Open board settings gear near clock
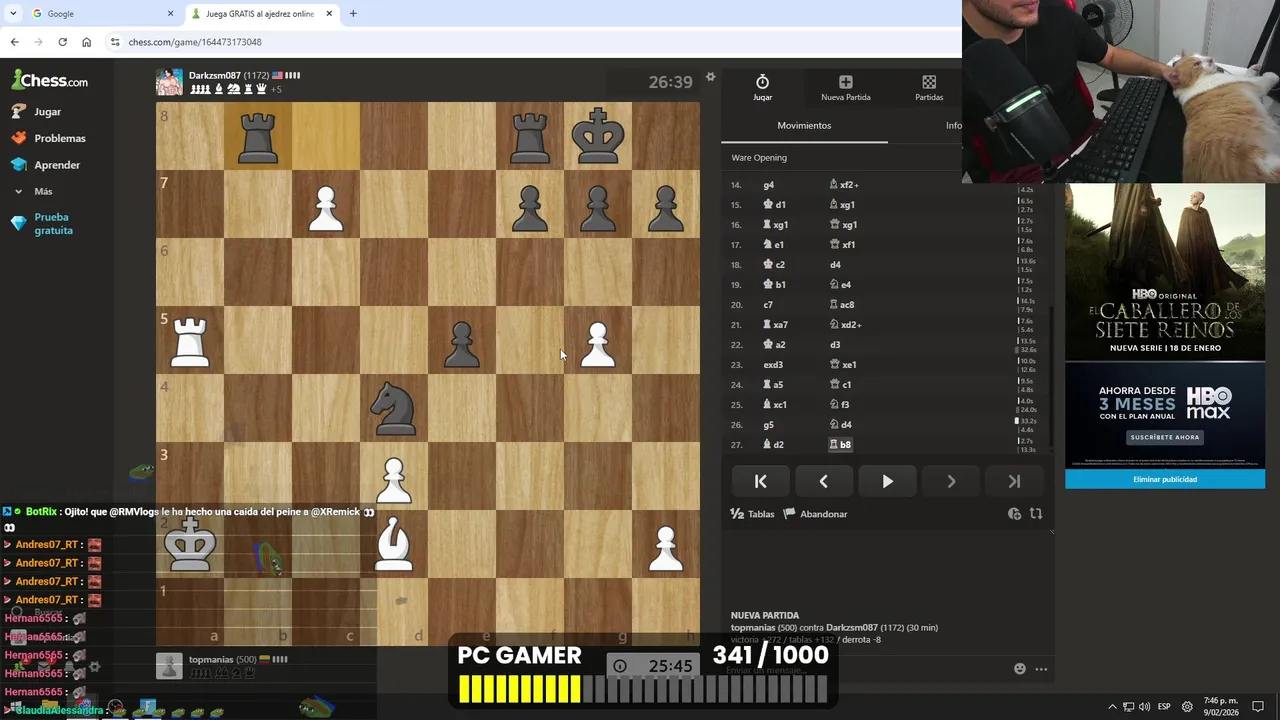 pos(710,77)
